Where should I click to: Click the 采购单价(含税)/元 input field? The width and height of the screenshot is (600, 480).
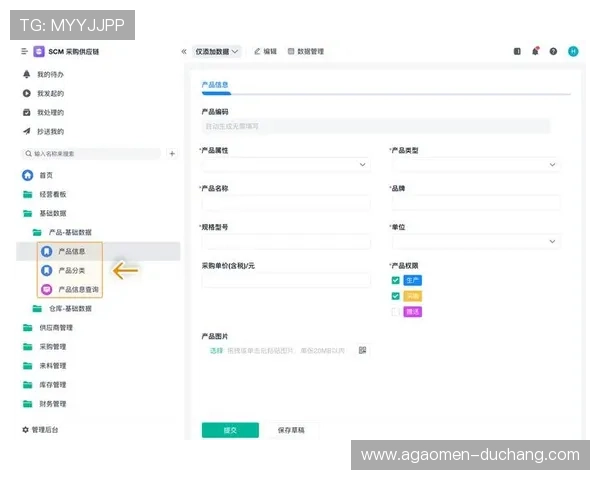coord(286,280)
